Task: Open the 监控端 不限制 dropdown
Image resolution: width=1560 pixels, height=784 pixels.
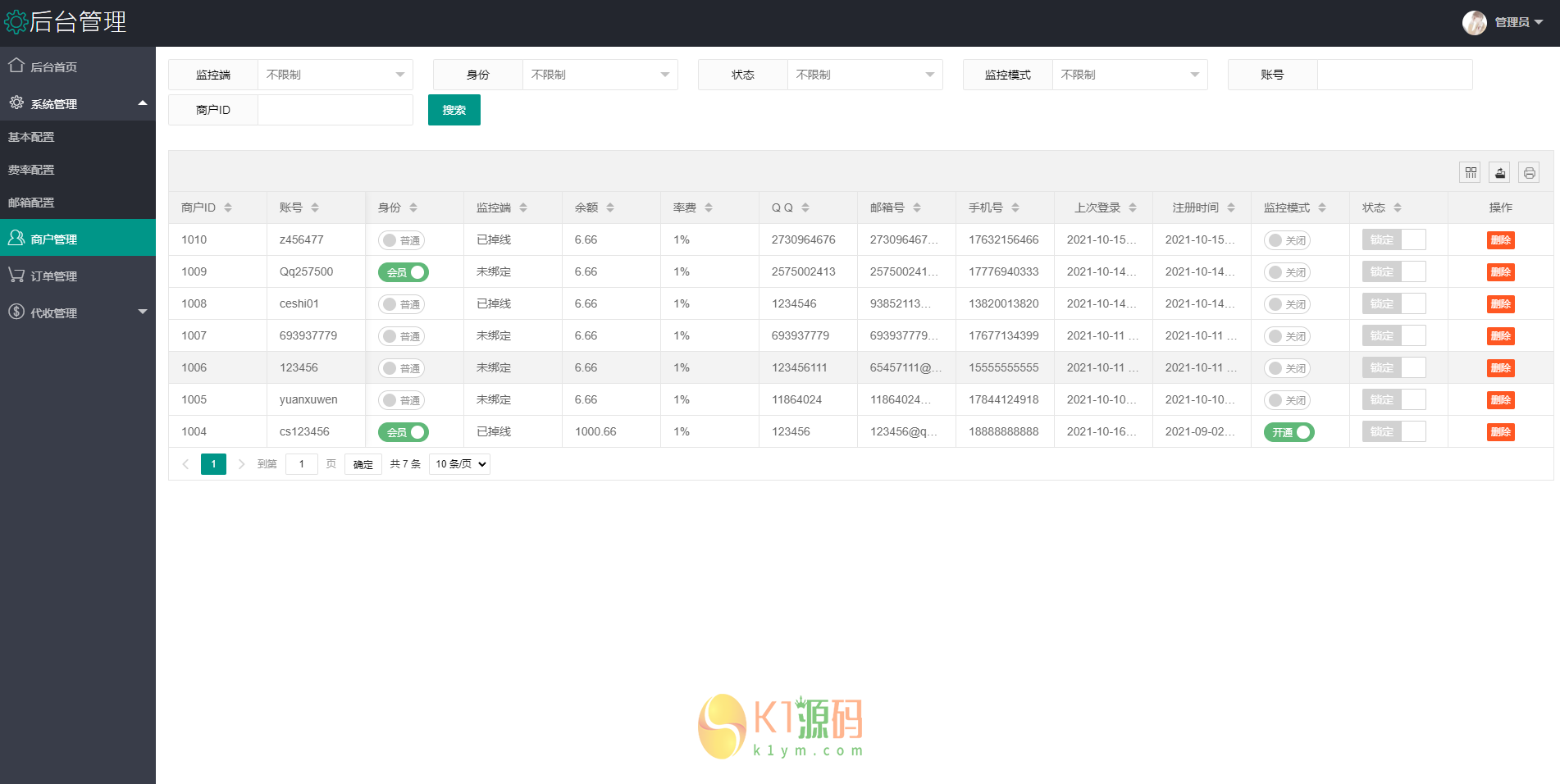Action: tap(335, 75)
